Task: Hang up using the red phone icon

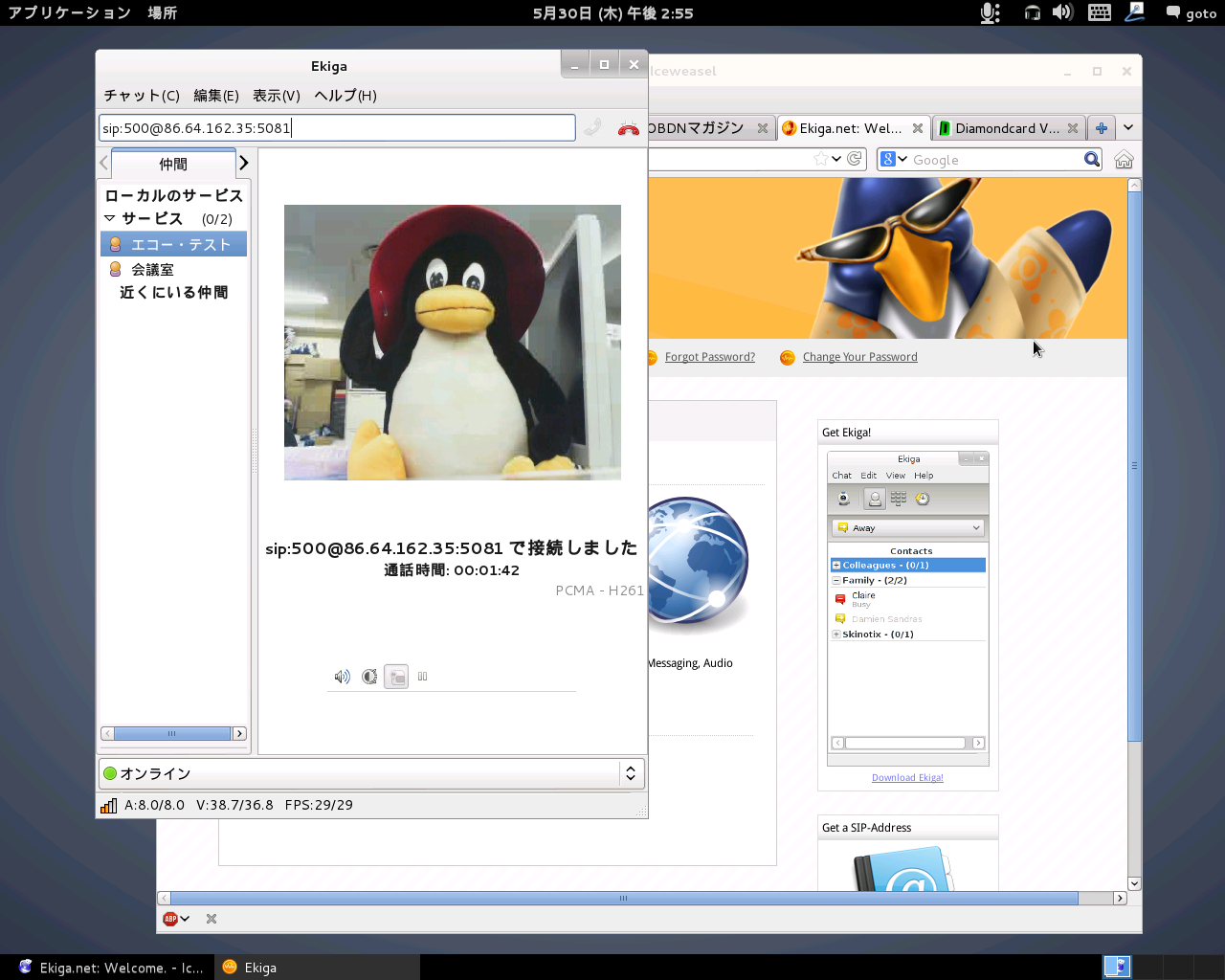Action: [628, 127]
